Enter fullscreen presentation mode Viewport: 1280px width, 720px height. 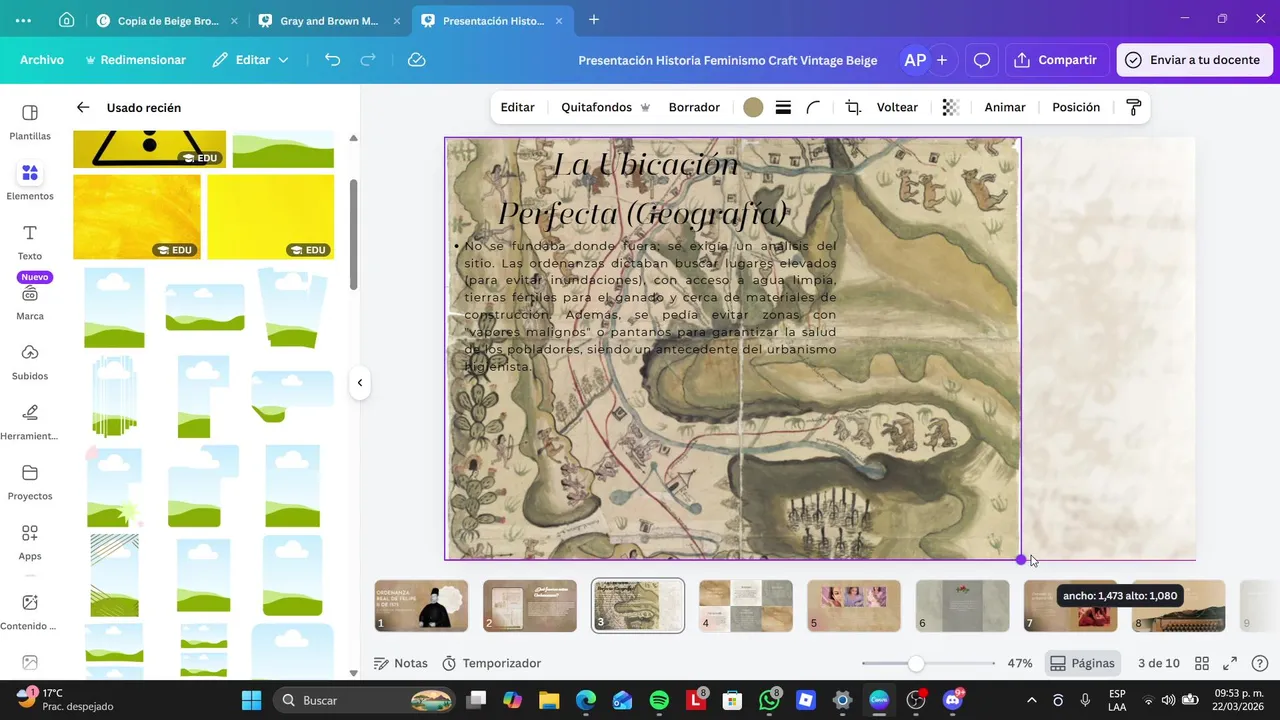pos(1231,663)
